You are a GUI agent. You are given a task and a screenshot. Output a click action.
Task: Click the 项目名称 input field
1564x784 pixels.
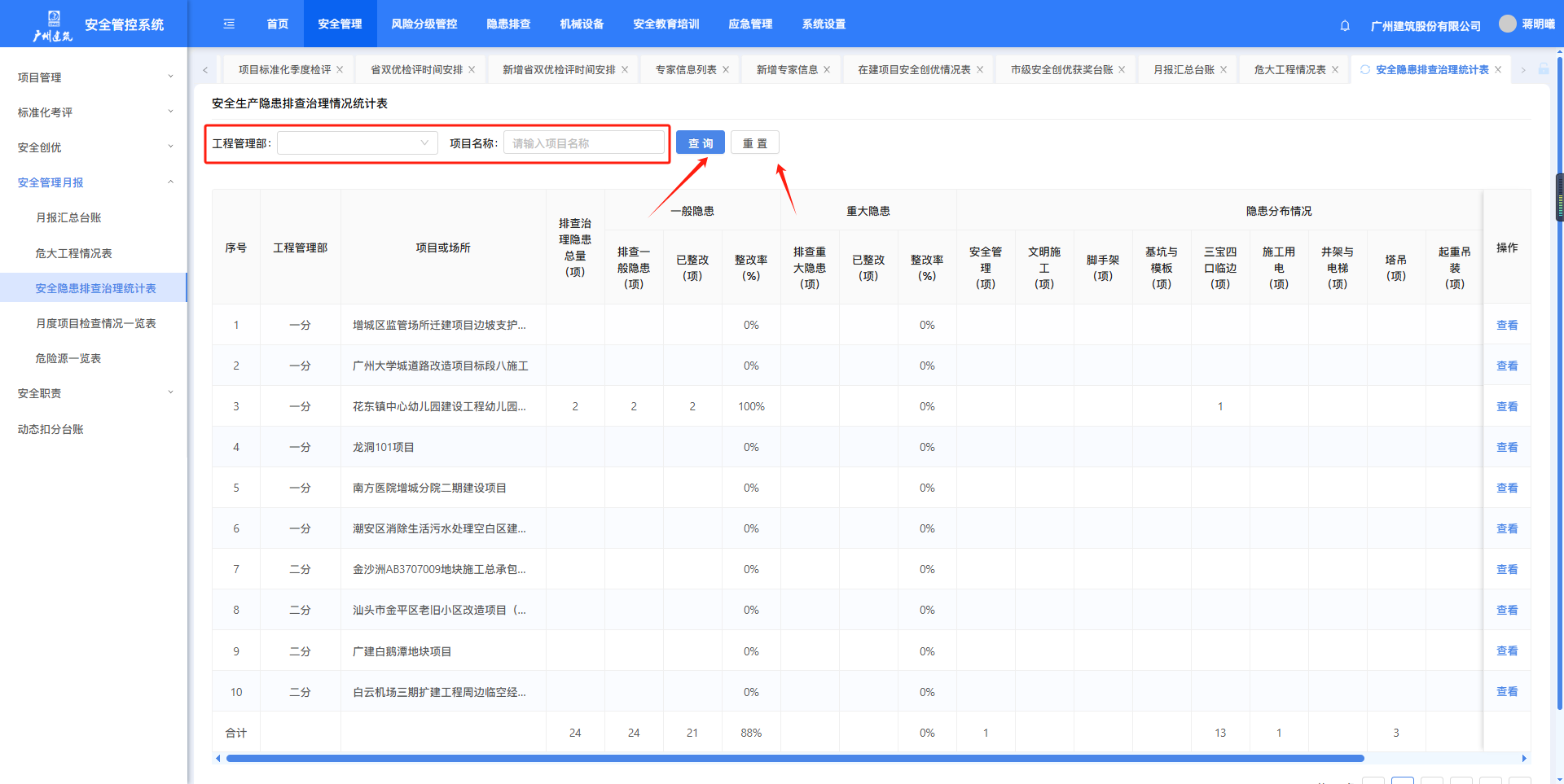583,143
